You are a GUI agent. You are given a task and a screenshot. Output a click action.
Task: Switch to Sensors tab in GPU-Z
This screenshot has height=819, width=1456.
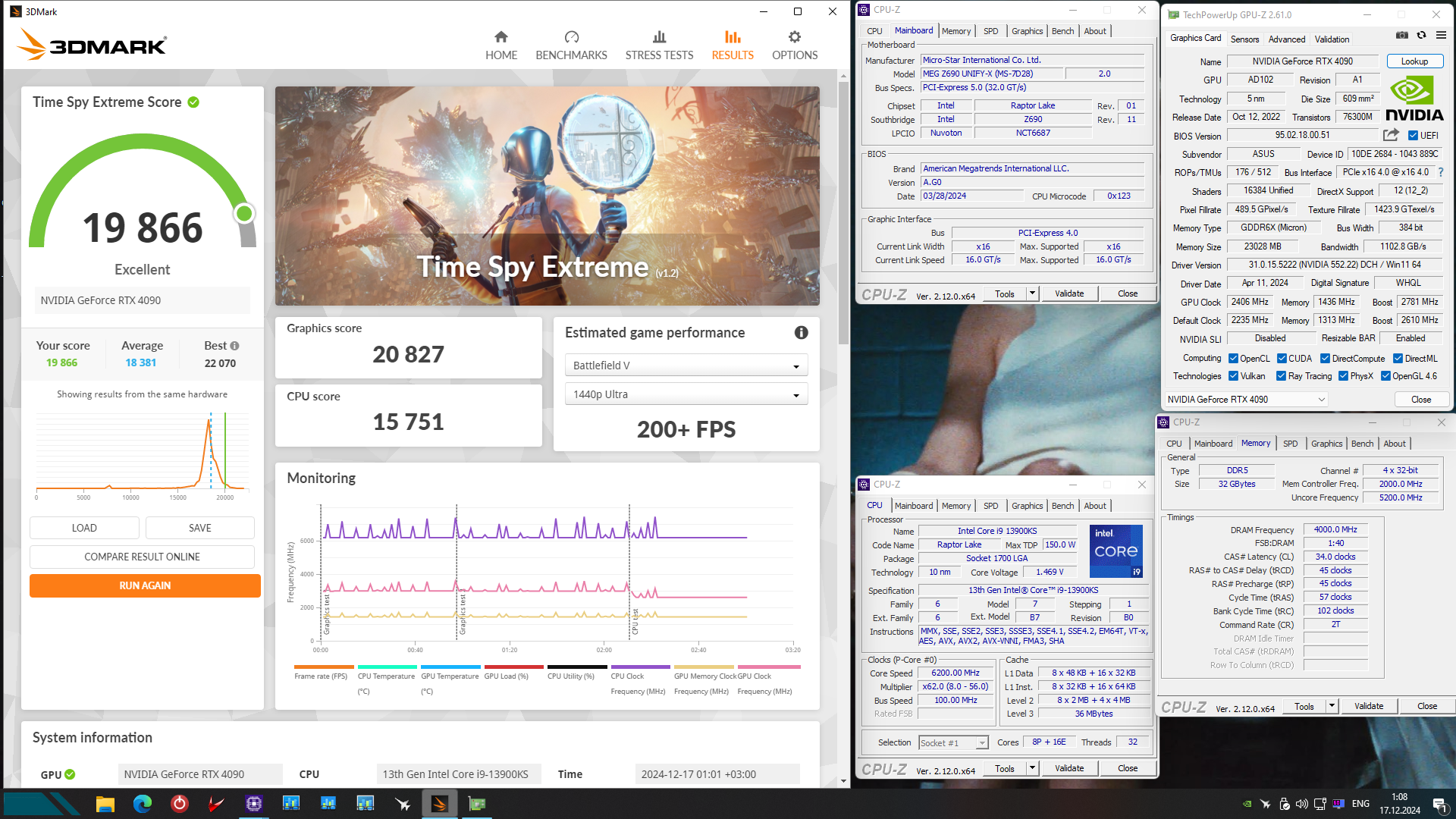[x=1244, y=39]
